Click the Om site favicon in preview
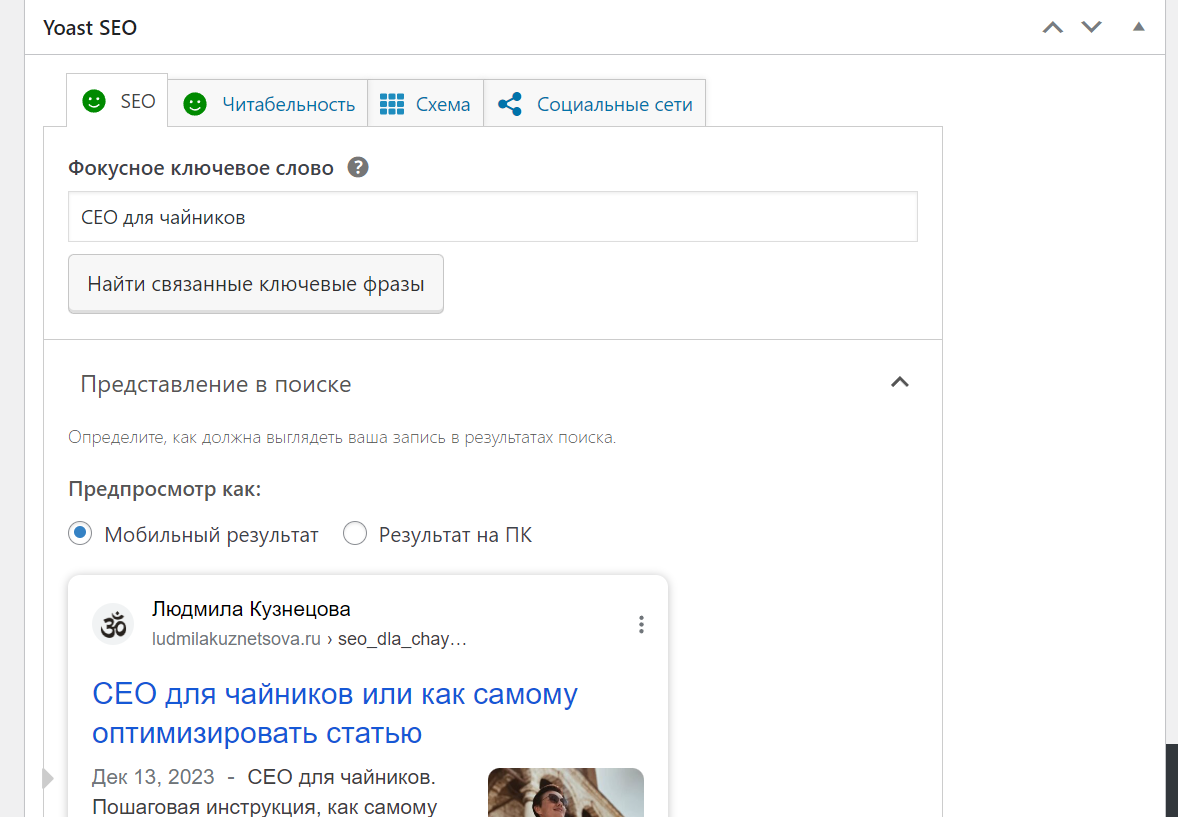The height and width of the screenshot is (817, 1178). pyautogui.click(x=113, y=624)
